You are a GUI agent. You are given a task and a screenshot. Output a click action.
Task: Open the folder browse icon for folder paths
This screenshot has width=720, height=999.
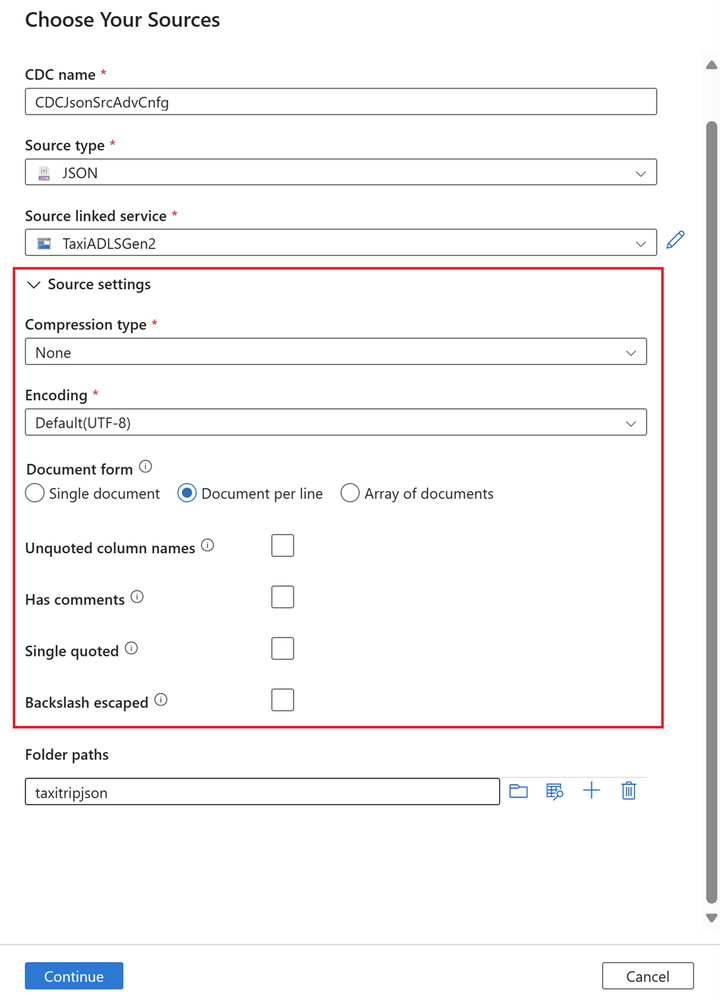[519, 791]
